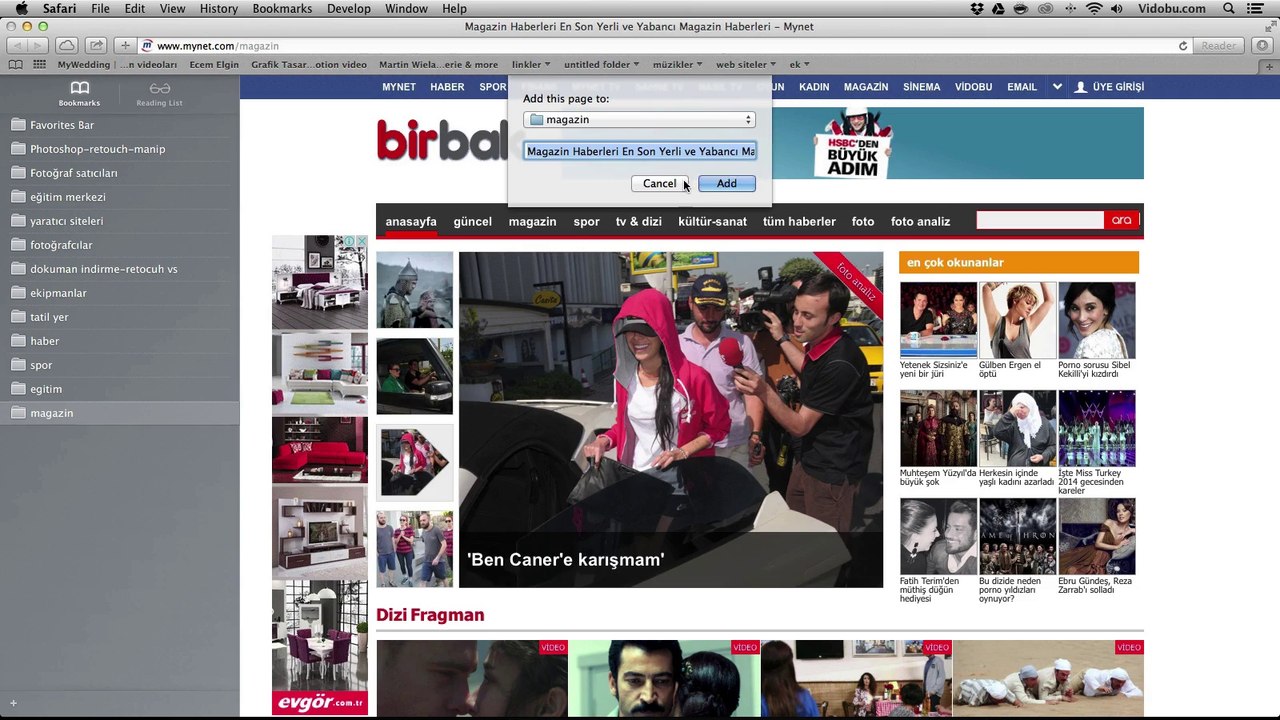Open the Bookmarks menu in the menu bar
Screen dimensions: 1280x720
click(x=283, y=9)
